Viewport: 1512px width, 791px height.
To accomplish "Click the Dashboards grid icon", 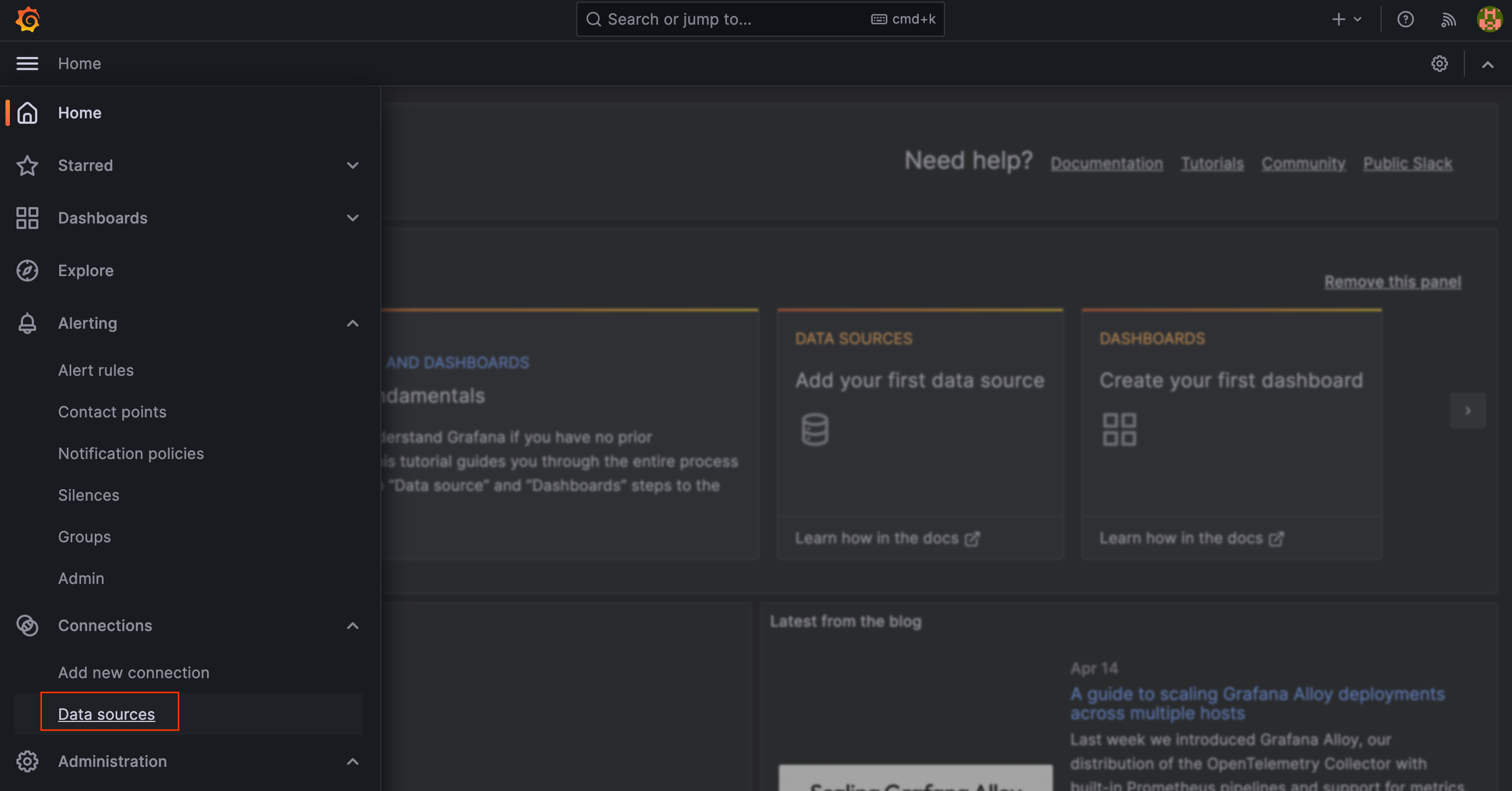I will pyautogui.click(x=27, y=217).
